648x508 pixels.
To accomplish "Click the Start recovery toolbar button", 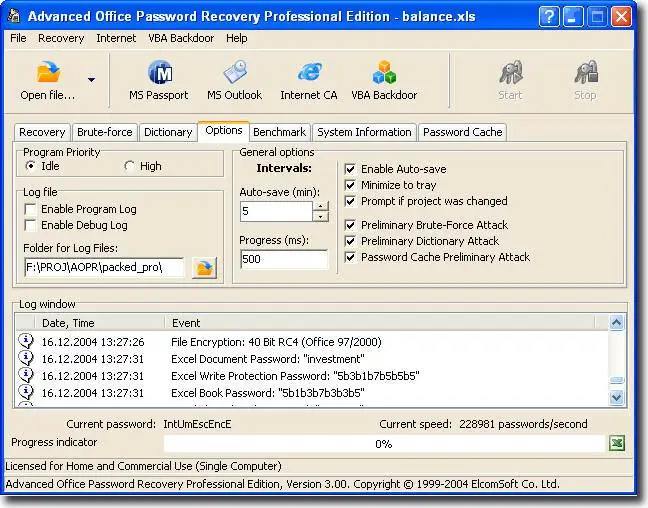I will [x=510, y=80].
